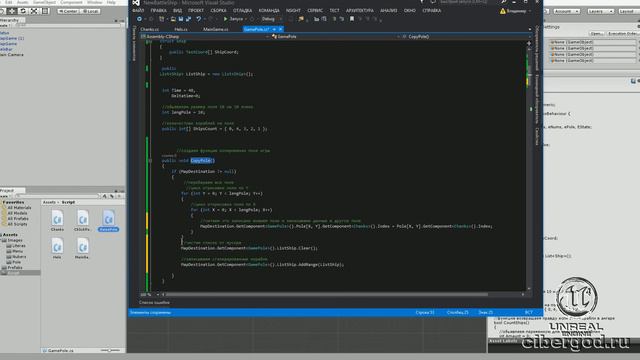Image resolution: width=640 pixels, height=360 pixels.
Task: Open the ОТЛАДКА menu in Visual Studio
Action: click(x=242, y=11)
